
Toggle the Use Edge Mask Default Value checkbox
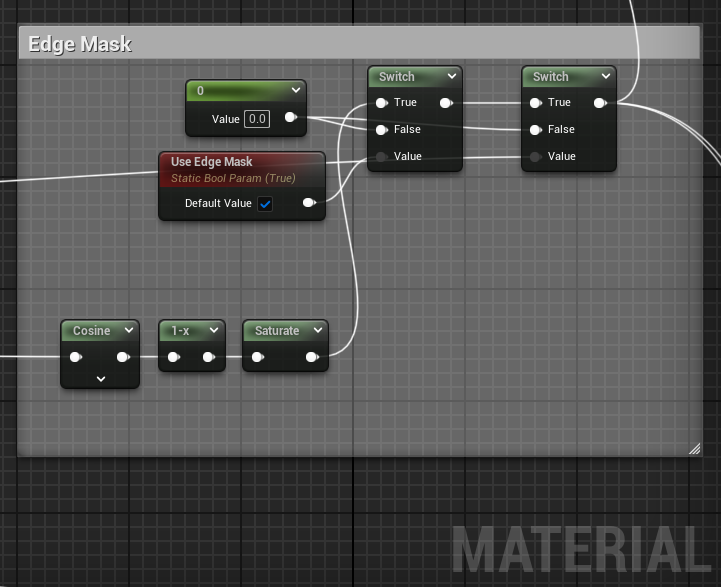(265, 204)
